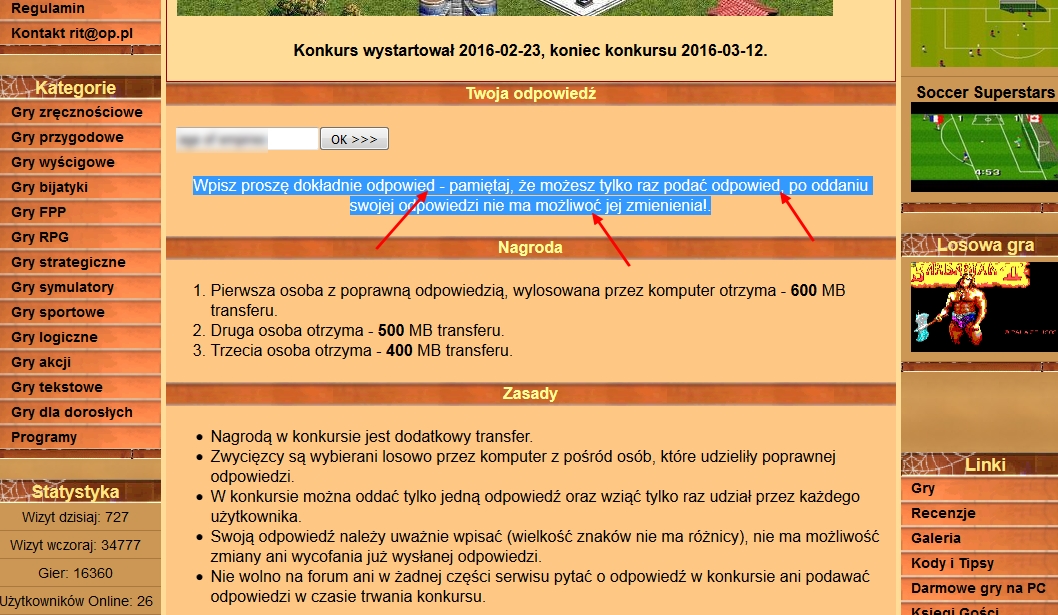Open Gry zręcznościowe category
Screen dimensions: 1058x615
[77, 112]
